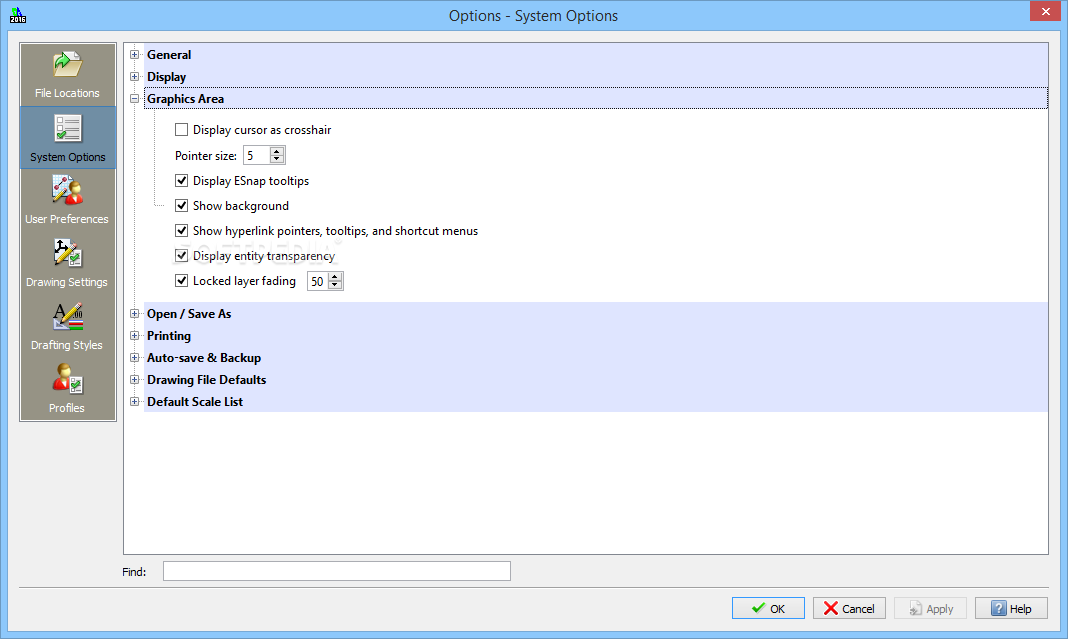Viewport: 1068px width, 639px height.
Task: Click the Locked layer fading value field
Action: pos(317,281)
